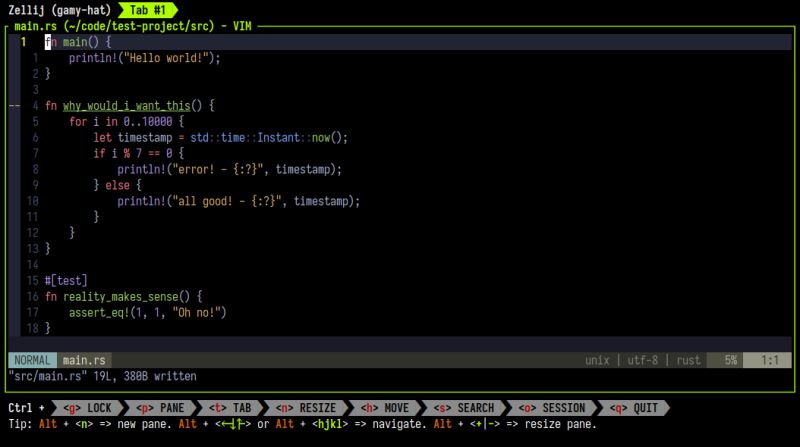
Task: Click the why_would_i_want_this function name
Action: point(127,106)
